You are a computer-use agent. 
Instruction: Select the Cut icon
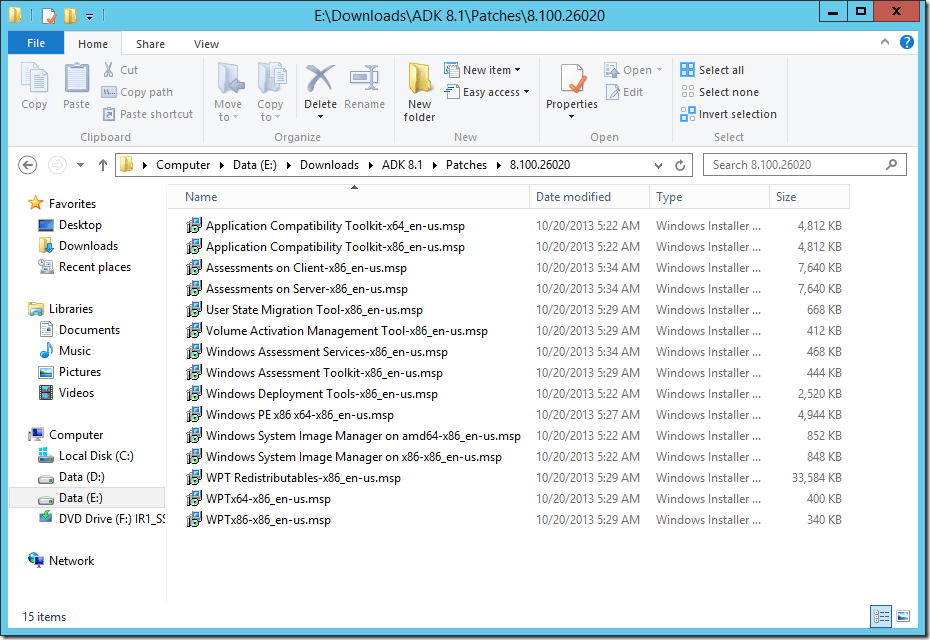coord(110,70)
